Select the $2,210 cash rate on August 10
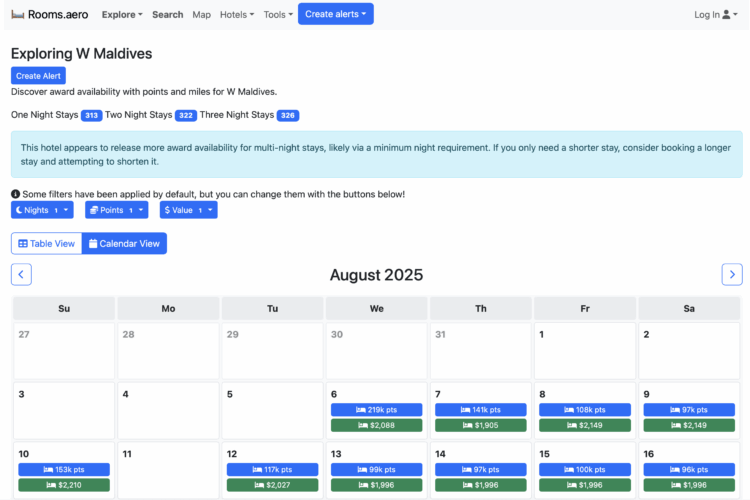750x500 pixels. pos(64,485)
